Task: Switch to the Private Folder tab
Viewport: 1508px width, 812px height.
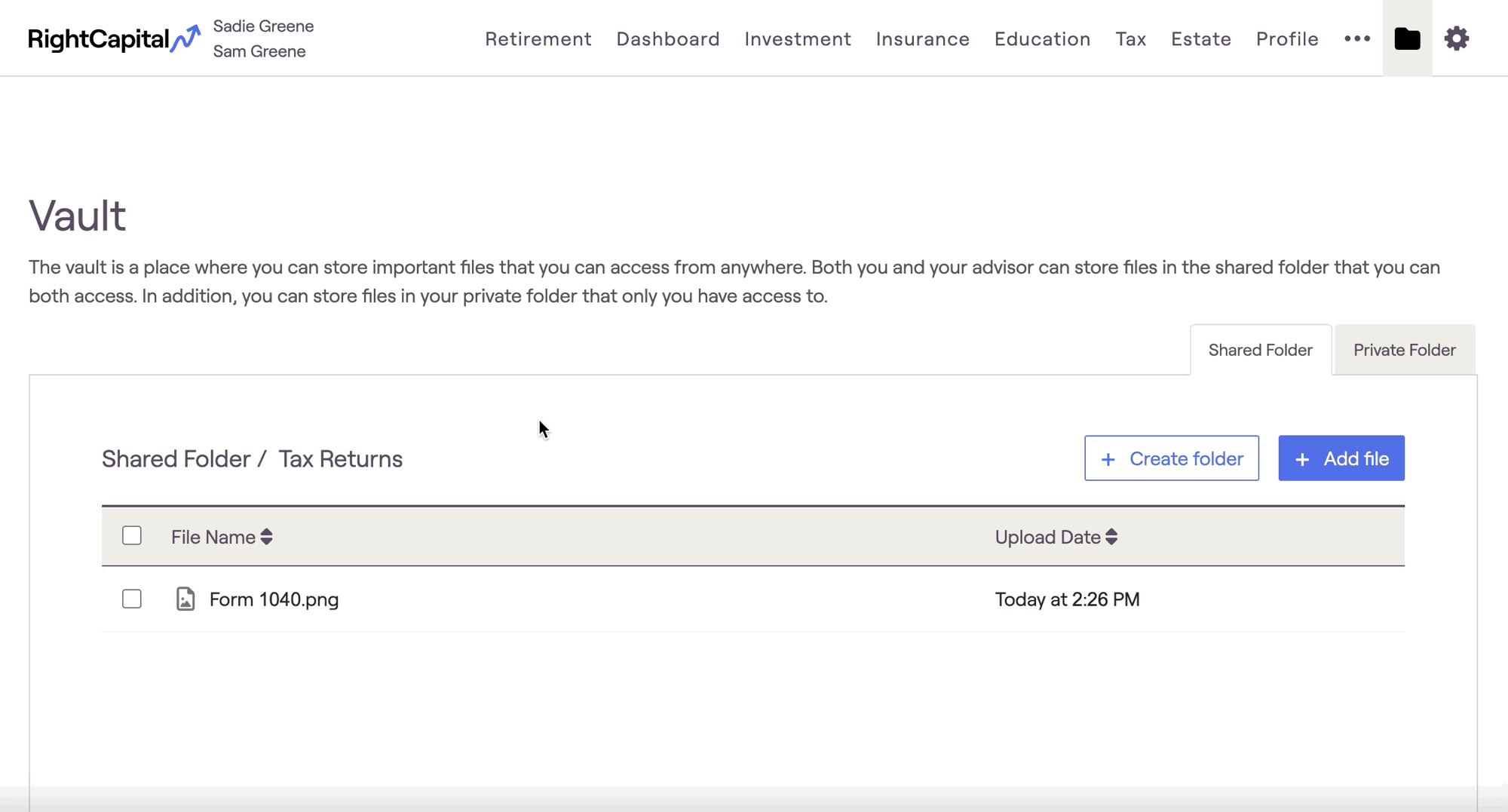Action: click(1404, 350)
